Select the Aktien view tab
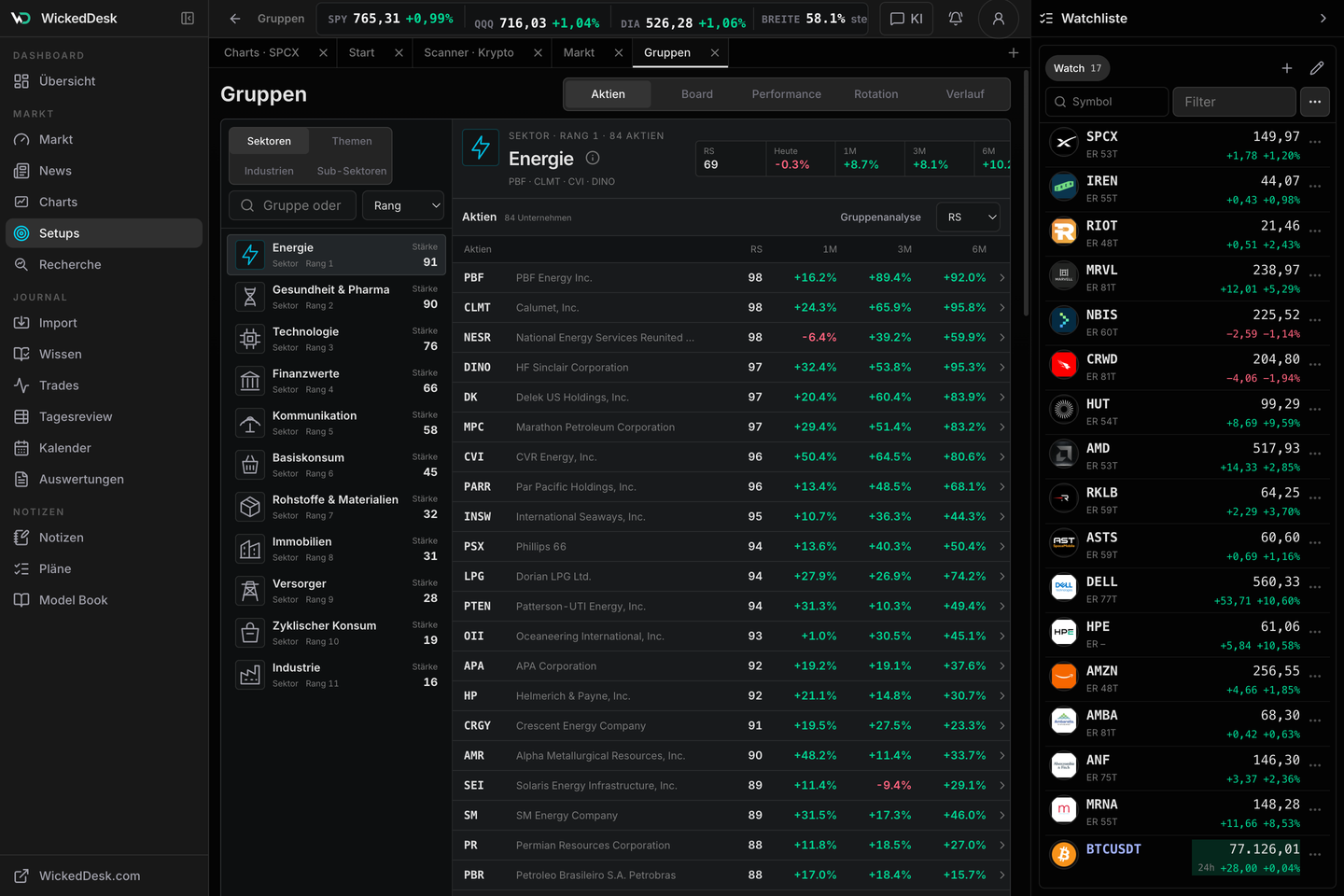Viewport: 1344px width, 896px height. click(608, 94)
